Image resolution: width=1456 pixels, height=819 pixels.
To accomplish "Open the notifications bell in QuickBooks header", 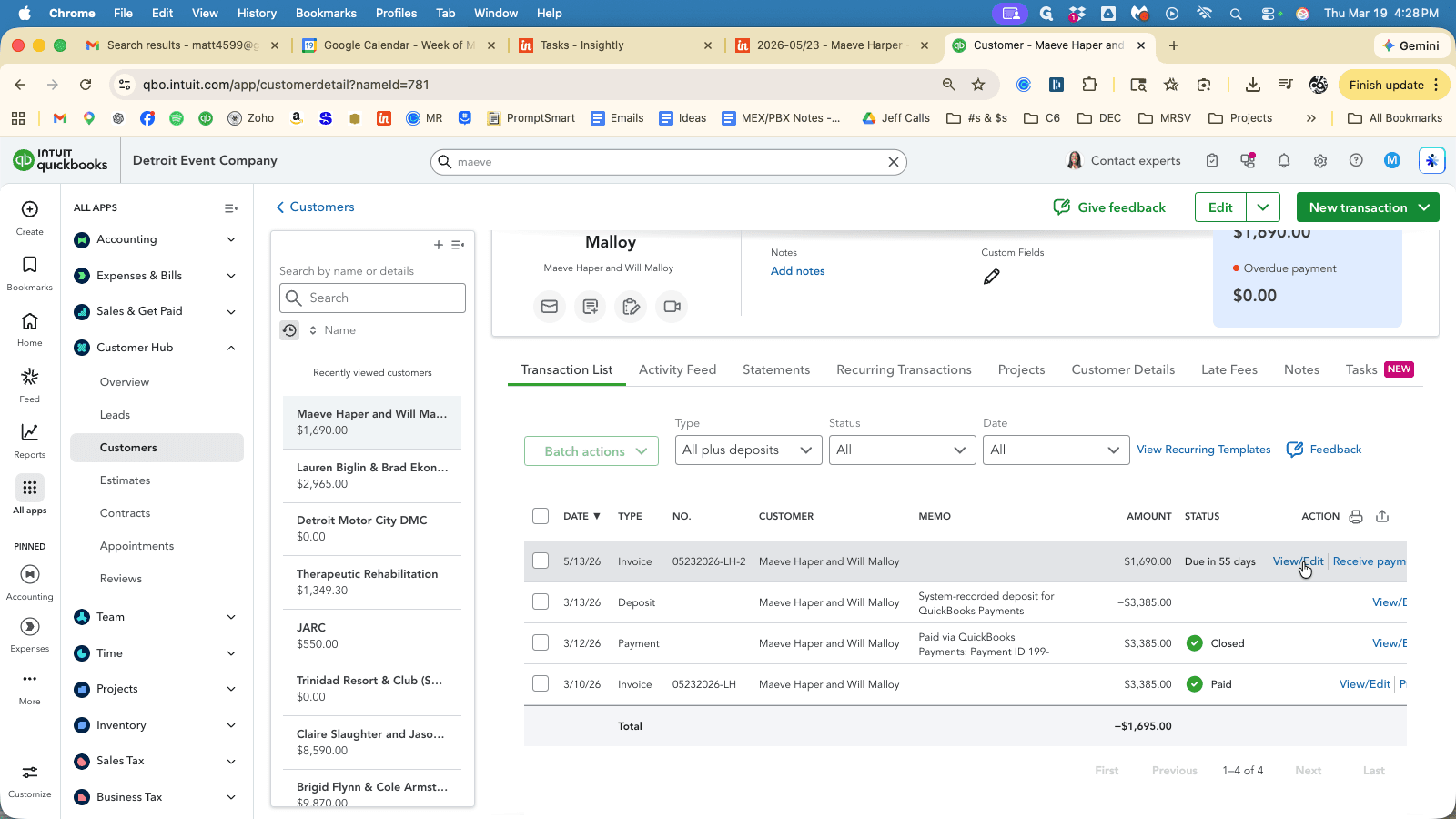I will coord(1284,161).
